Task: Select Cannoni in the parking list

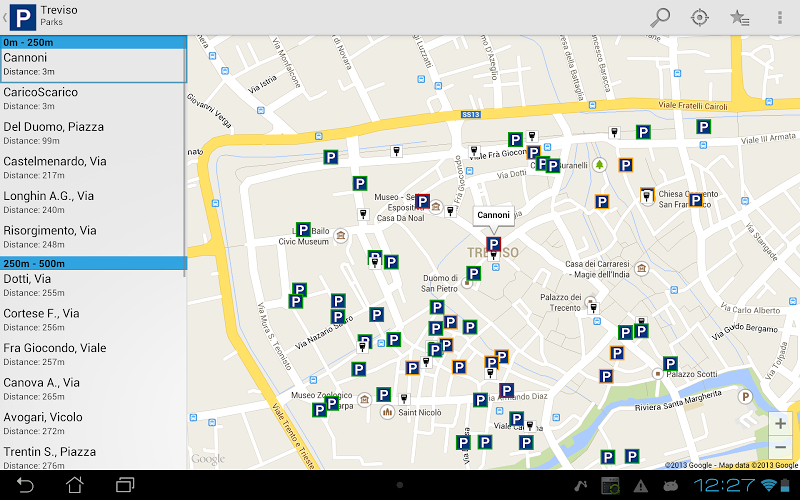Action: 93,64
